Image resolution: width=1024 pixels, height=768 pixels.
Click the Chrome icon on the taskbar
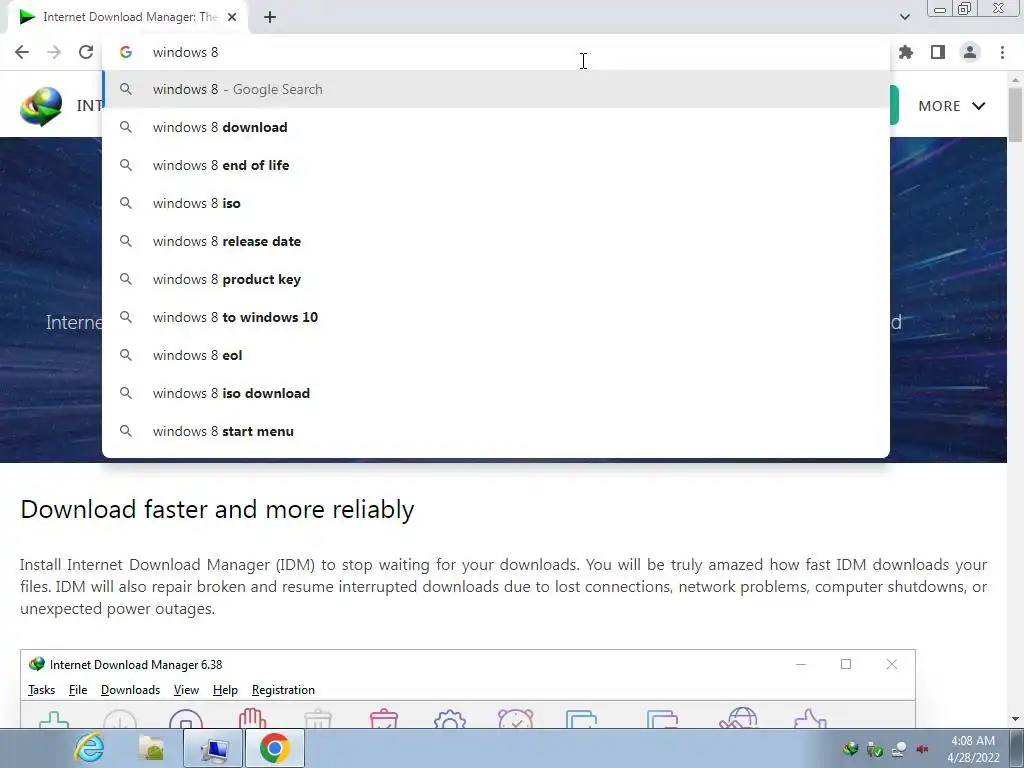(275, 748)
